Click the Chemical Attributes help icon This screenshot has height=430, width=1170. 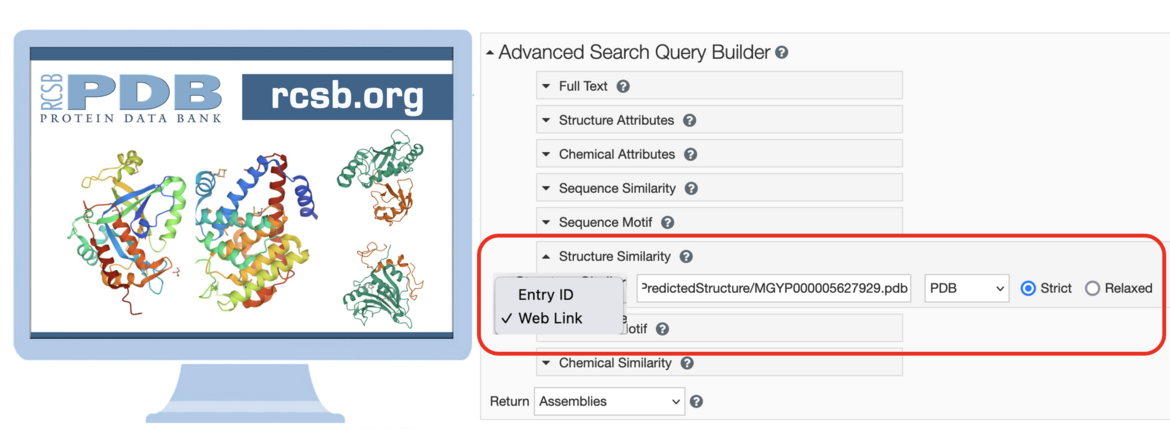[690, 155]
